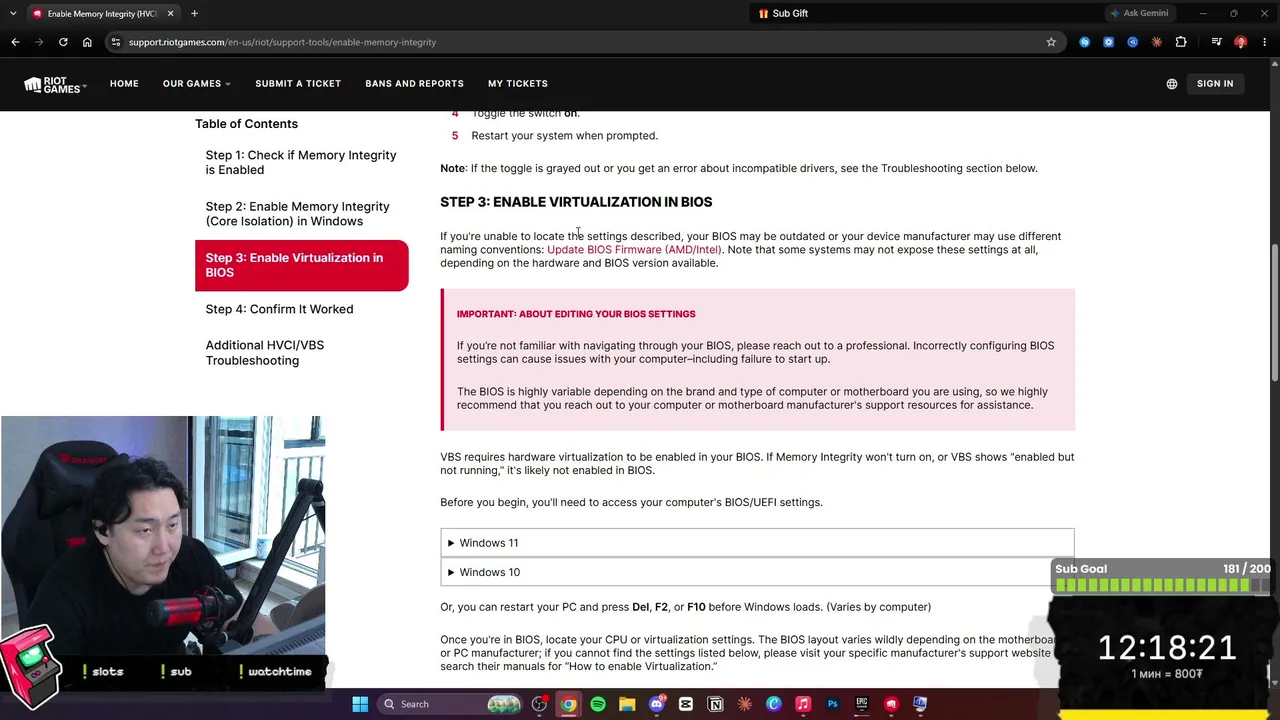Reload the current page
Screen dimensions: 1280x720
pyautogui.click(x=63, y=42)
